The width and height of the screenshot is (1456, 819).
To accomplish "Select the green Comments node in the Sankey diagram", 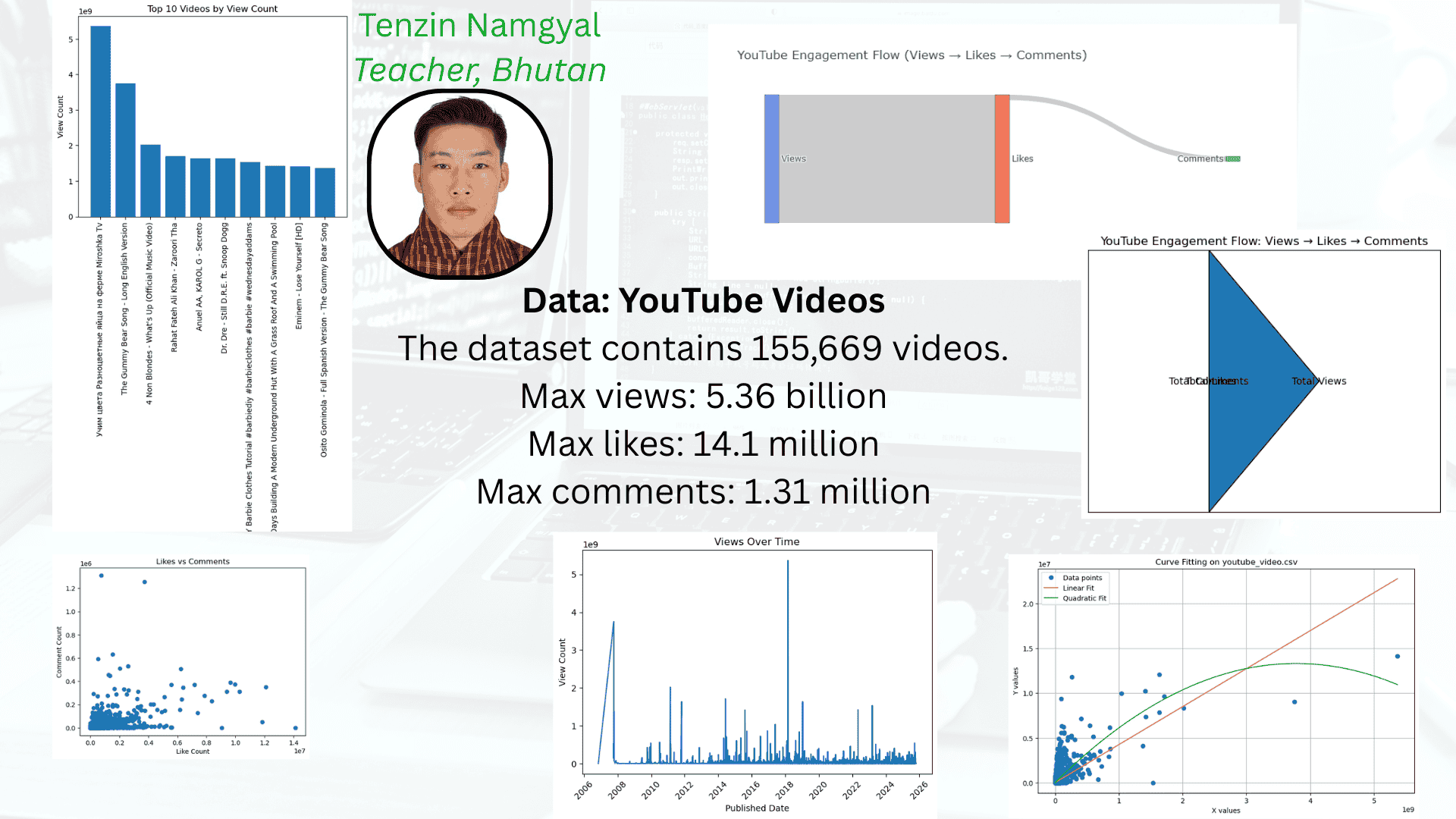I will point(1232,158).
